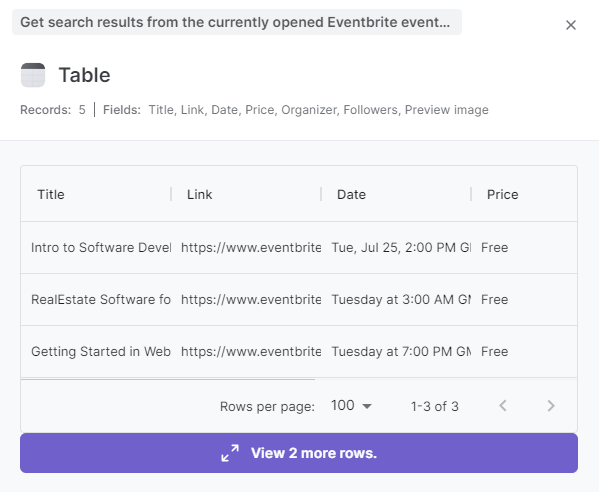Click the dropdown arrow next to 100

367,406
